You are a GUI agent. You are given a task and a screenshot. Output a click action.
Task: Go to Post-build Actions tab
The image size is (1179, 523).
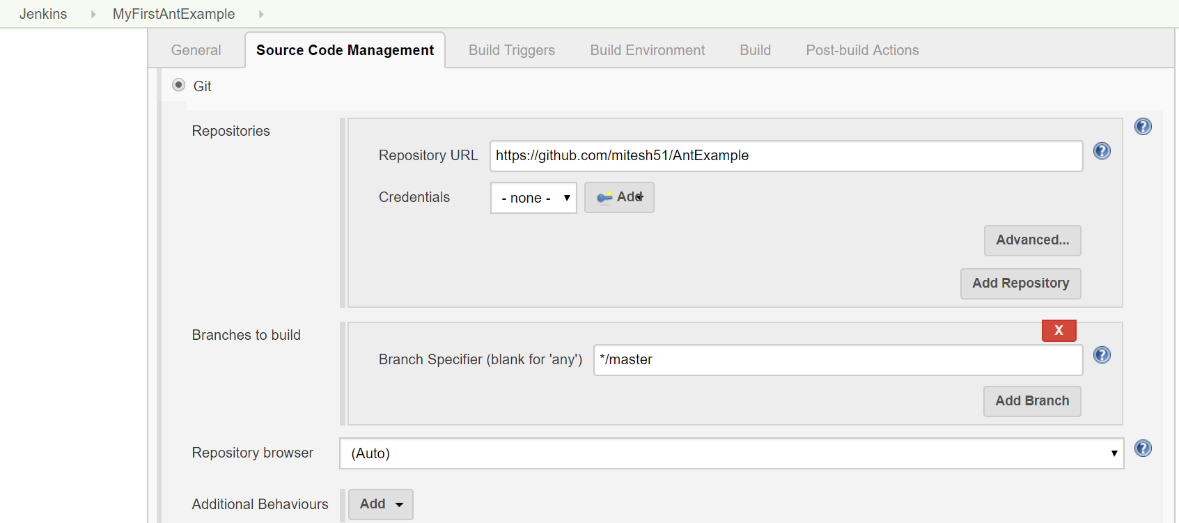click(862, 50)
